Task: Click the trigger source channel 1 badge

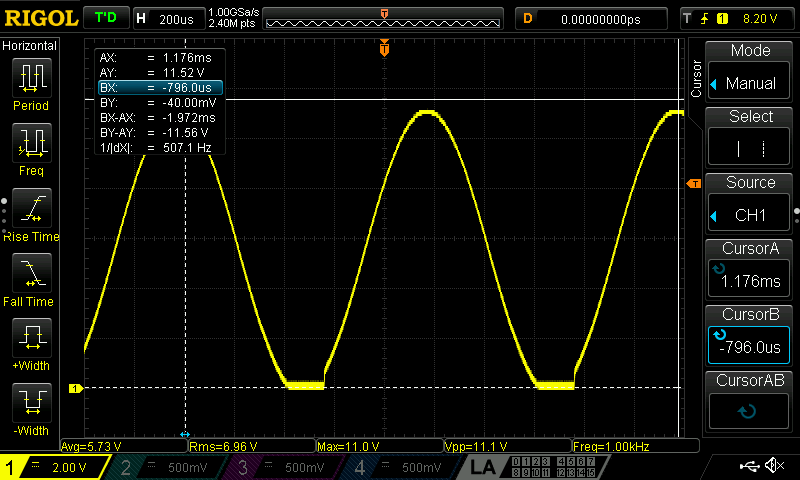Action: pyautogui.click(x=722, y=19)
